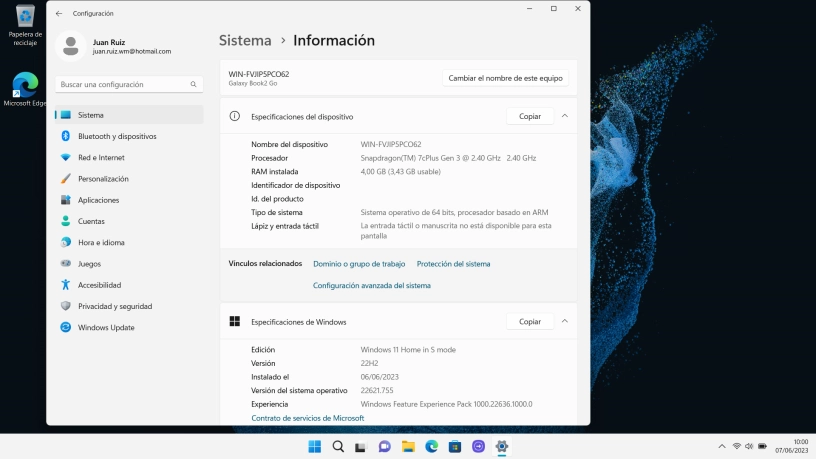Screen dimensions: 816x459
Task: Select the build number 22621.755
Action: (377, 390)
